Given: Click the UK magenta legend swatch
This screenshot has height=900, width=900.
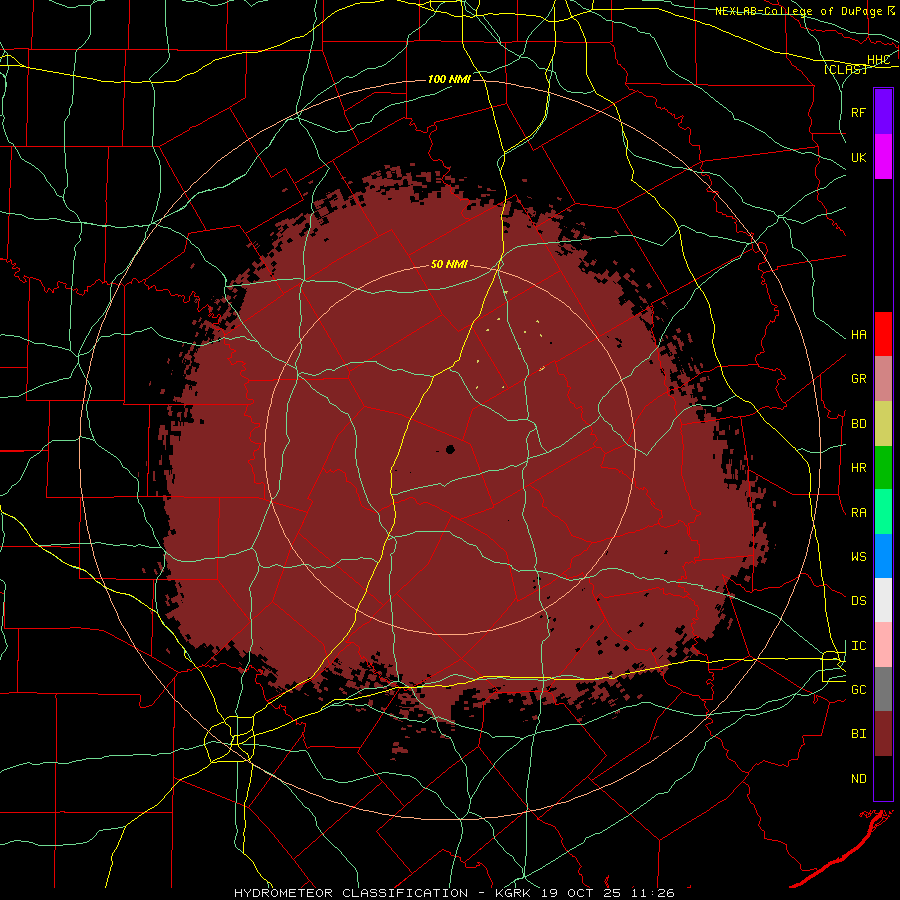Looking at the screenshot, I should pyautogui.click(x=883, y=157).
